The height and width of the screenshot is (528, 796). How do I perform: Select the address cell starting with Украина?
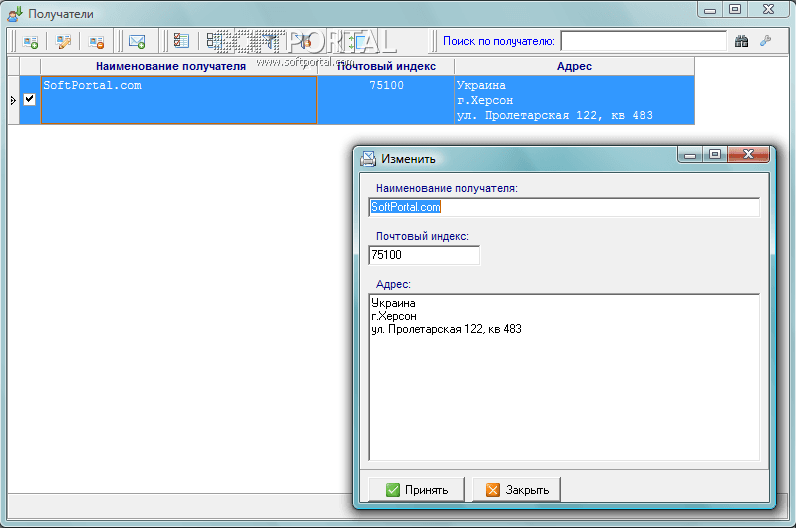[574, 100]
